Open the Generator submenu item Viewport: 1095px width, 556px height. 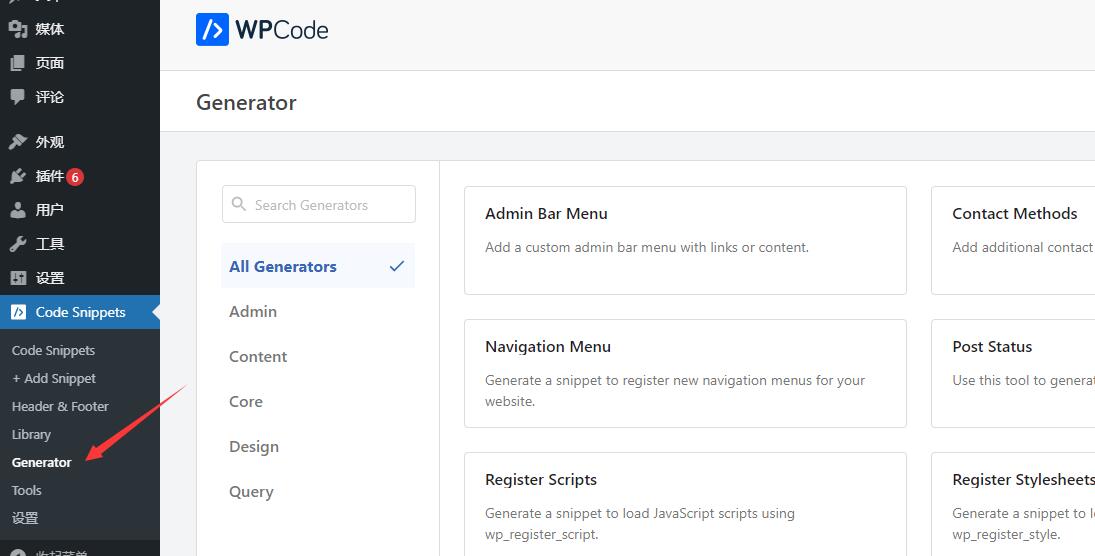(41, 462)
